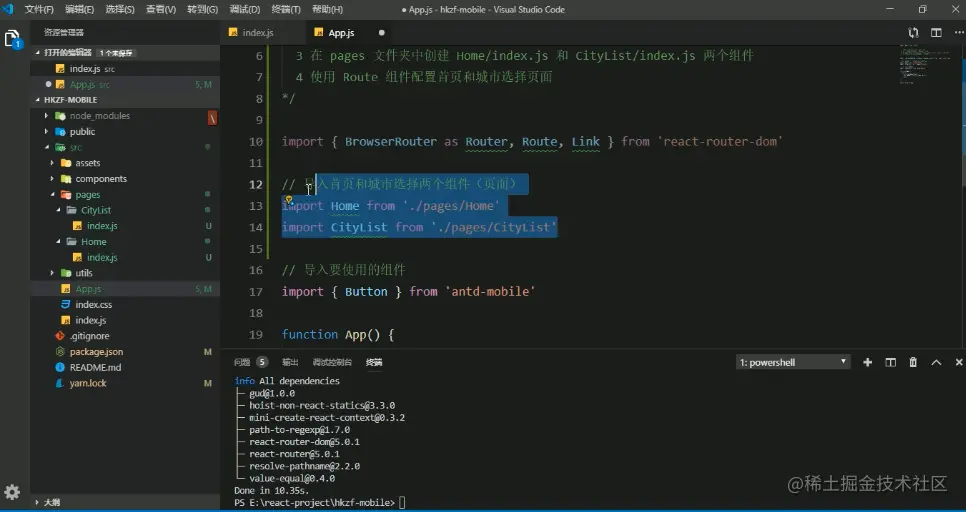Viewport: 966px width, 512px height.
Task: Click react-router-dom@5.0.1 in terminal output
Action: 304,442
